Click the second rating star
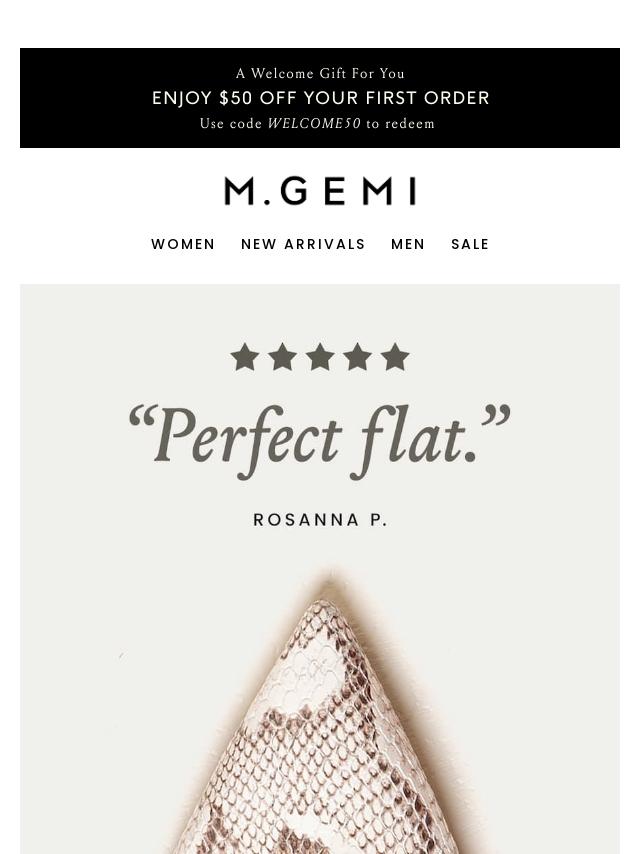 282,357
